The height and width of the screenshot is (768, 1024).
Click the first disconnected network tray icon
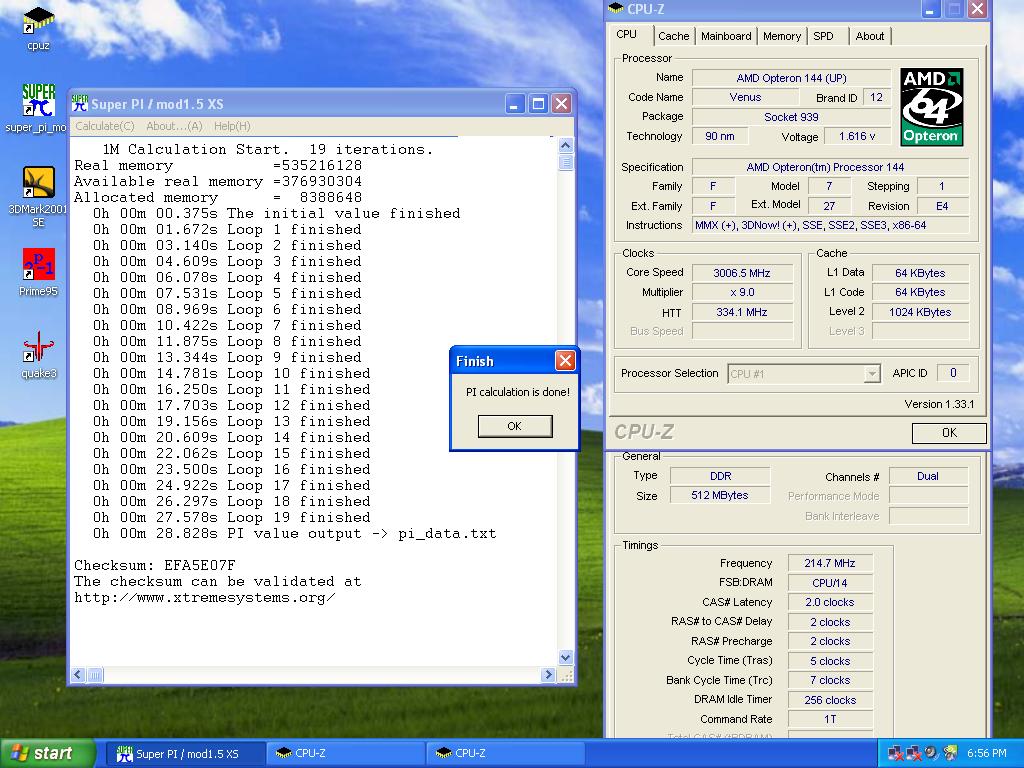895,753
